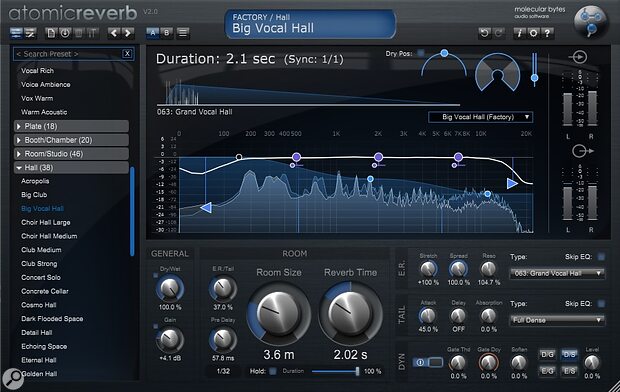Viewport: 620px width, 392px height.
Task: Toggle the Hold checkbox
Action: point(272,371)
